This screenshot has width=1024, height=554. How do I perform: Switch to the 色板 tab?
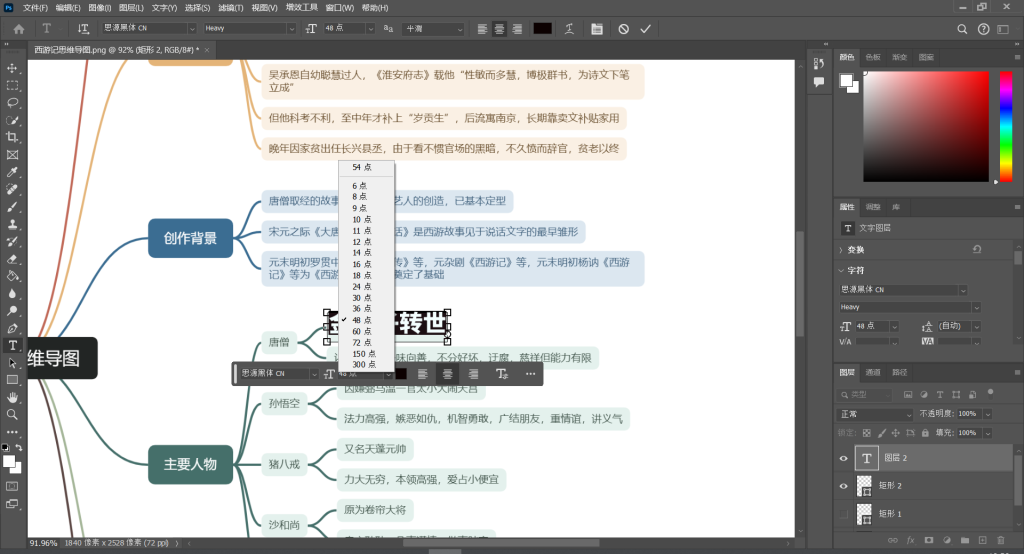point(873,57)
